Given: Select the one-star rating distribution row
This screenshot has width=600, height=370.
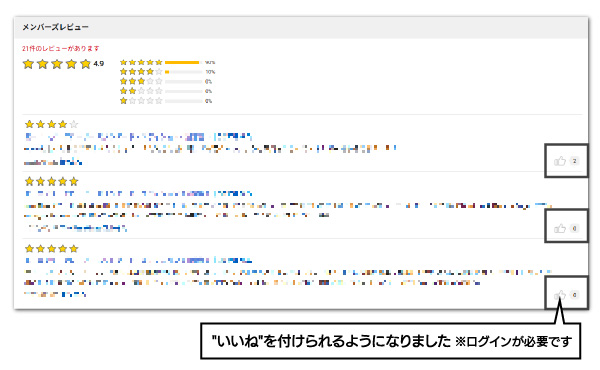Looking at the screenshot, I should pyautogui.click(x=166, y=101).
